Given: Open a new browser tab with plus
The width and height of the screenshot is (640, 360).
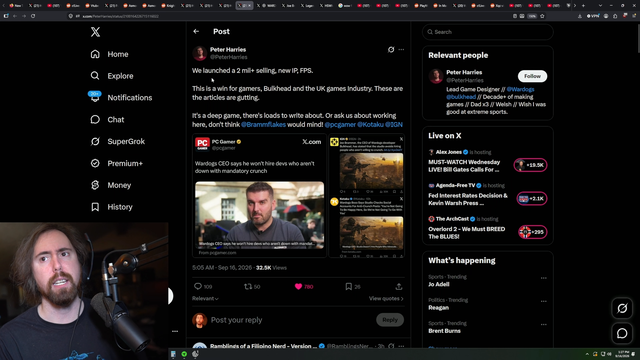Looking at the screenshot, I should [583, 5].
